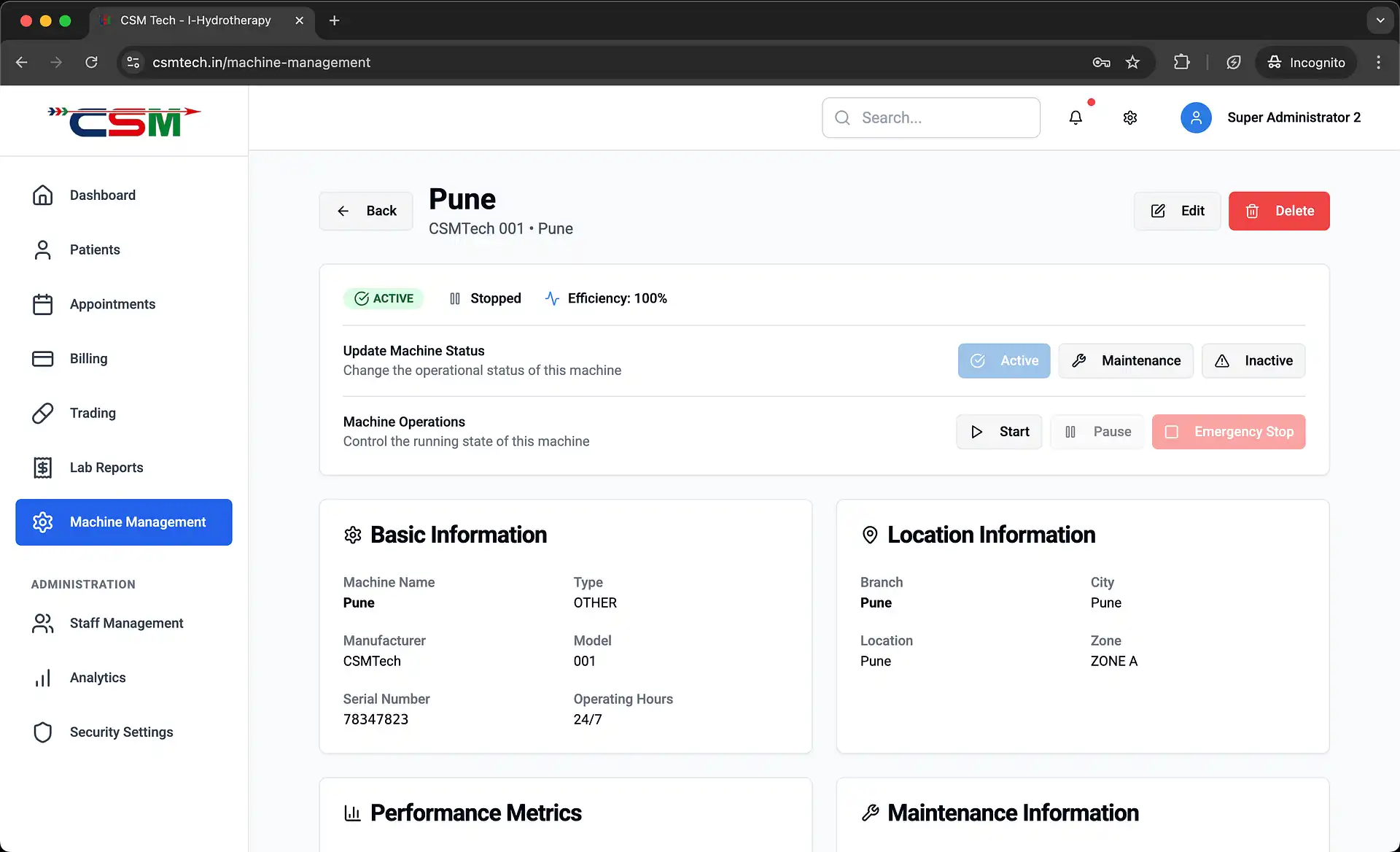Viewport: 1400px width, 852px height.
Task: Click the Staff Management people icon
Action: pos(43,623)
